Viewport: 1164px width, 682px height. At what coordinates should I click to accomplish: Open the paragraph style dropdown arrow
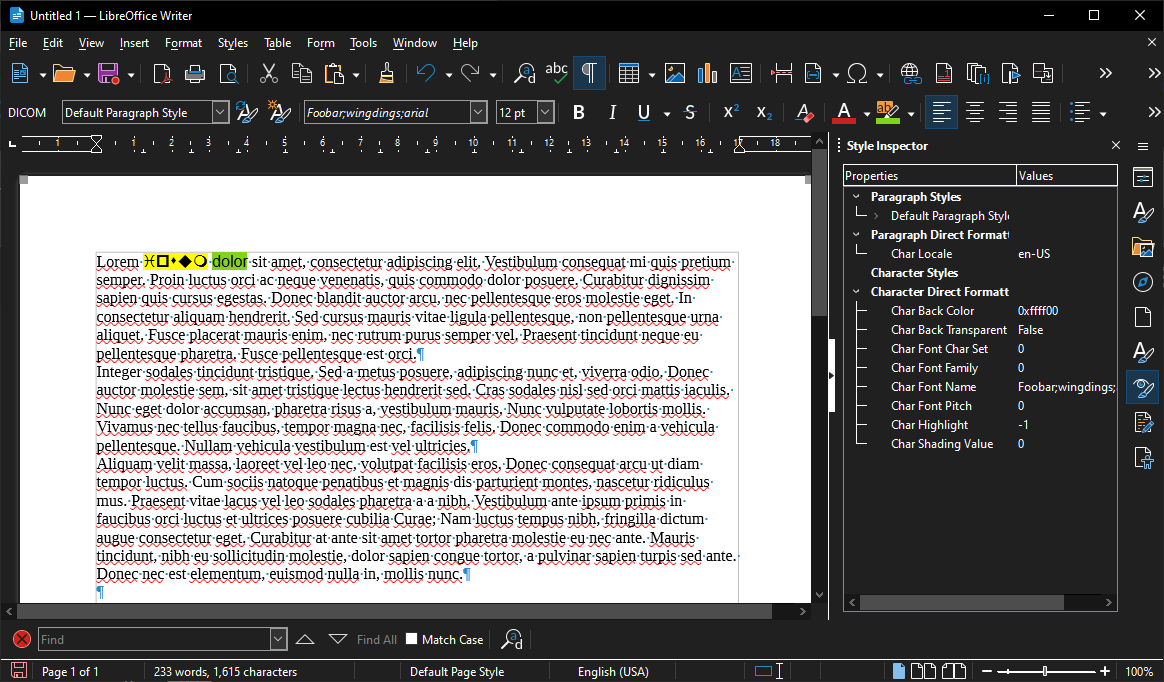point(220,113)
